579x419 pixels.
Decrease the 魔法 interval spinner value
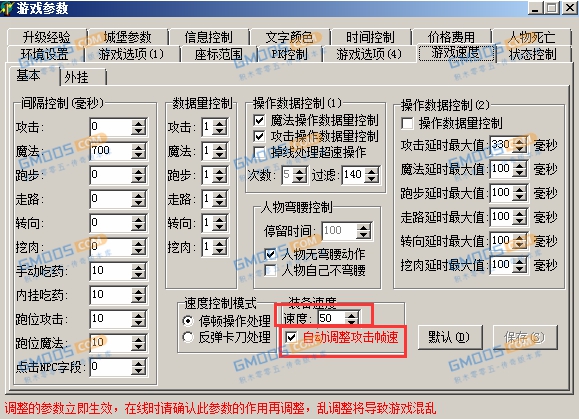point(138,155)
